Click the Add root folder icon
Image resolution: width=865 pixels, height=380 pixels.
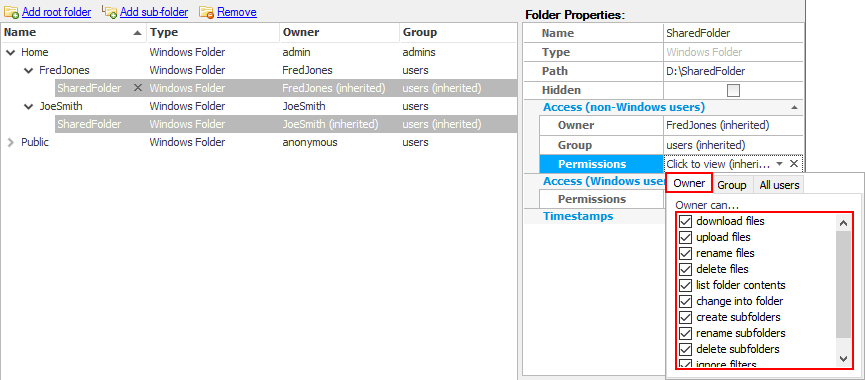click(x=11, y=12)
